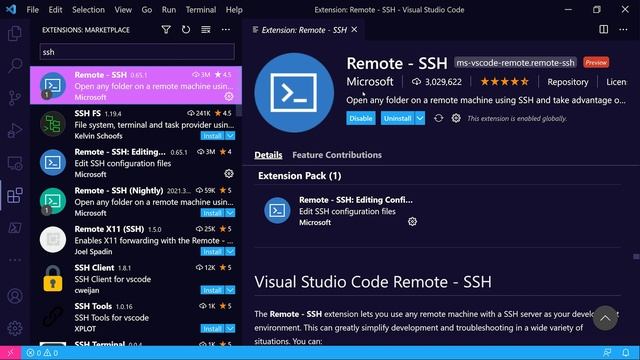This screenshot has width=640, height=360.
Task: Open Run and Debug view
Action: [x=15, y=130]
